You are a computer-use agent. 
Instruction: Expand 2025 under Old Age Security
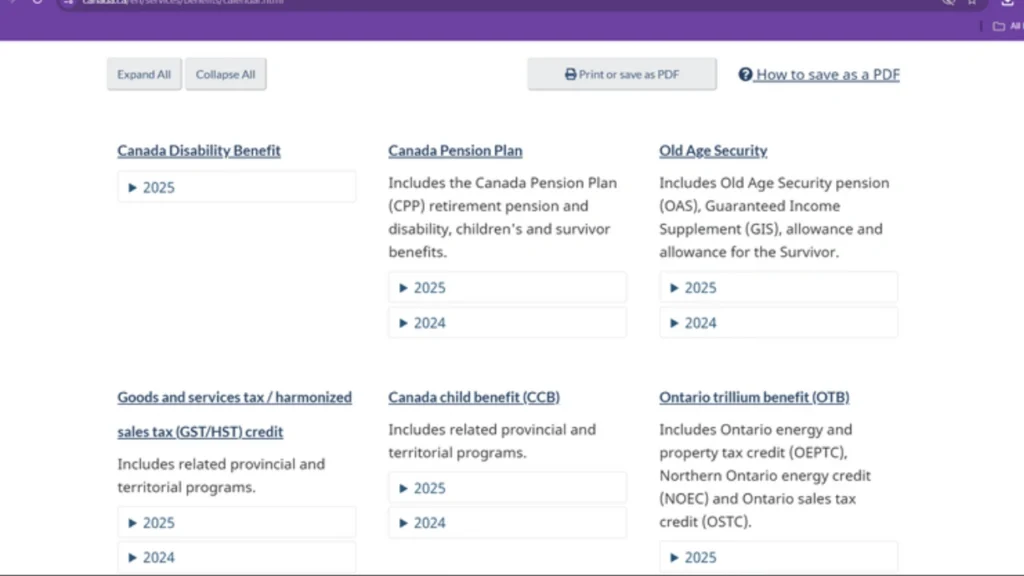tap(700, 288)
